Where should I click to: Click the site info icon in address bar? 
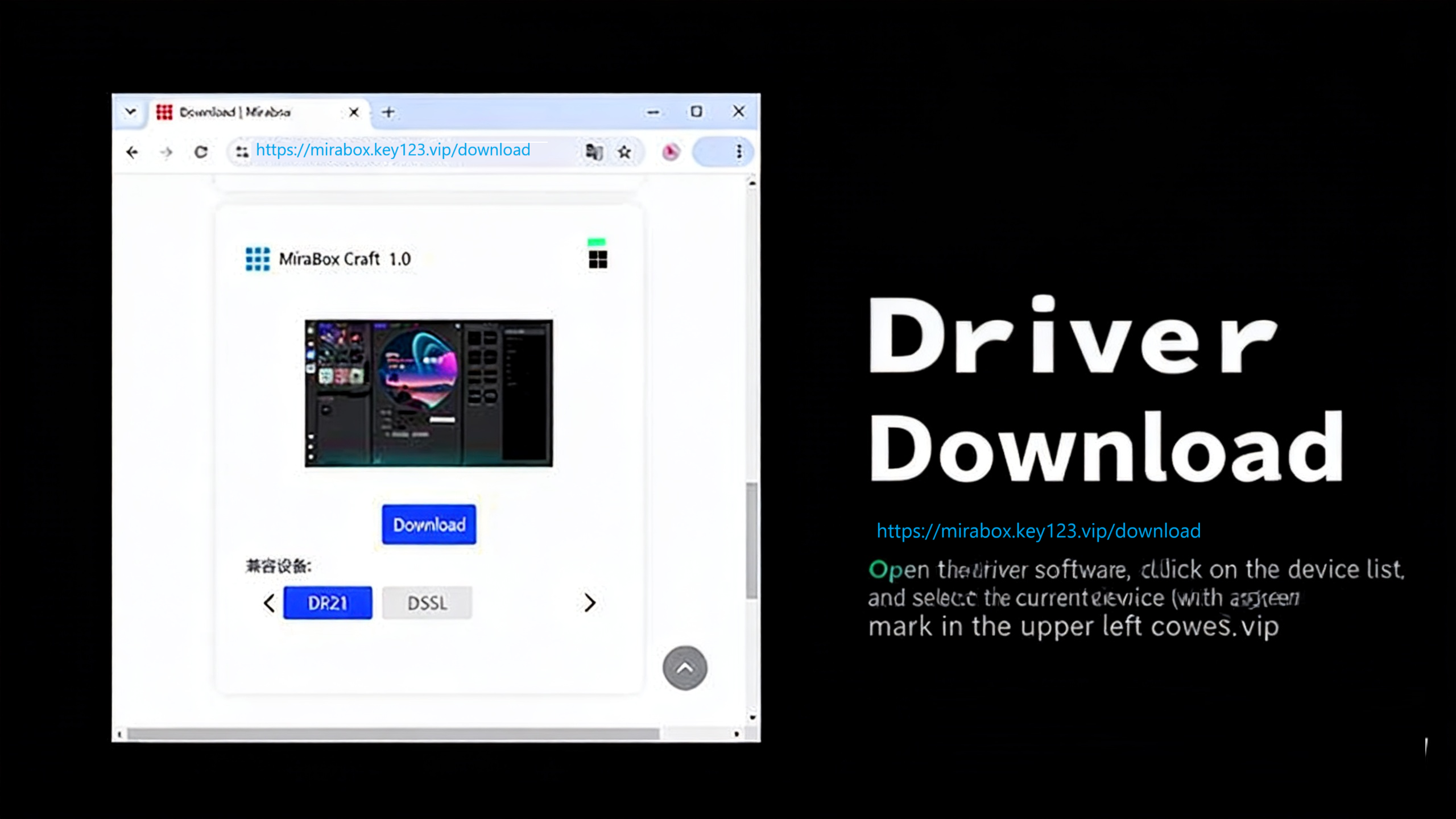click(242, 152)
